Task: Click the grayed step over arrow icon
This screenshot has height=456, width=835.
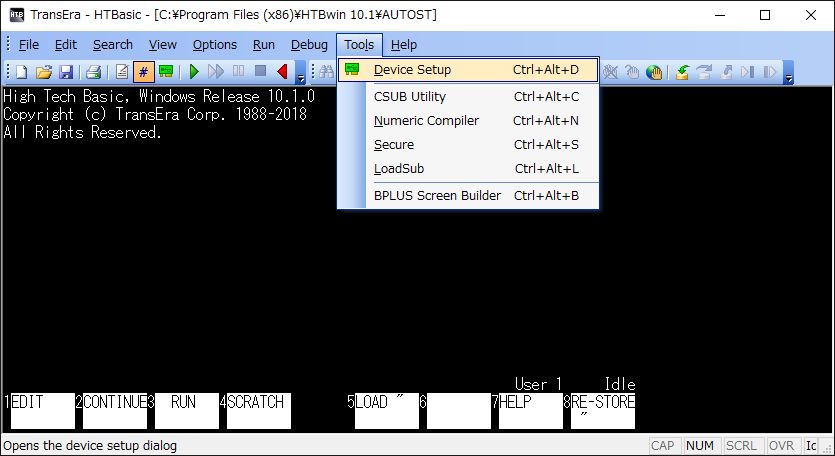Action: click(704, 71)
